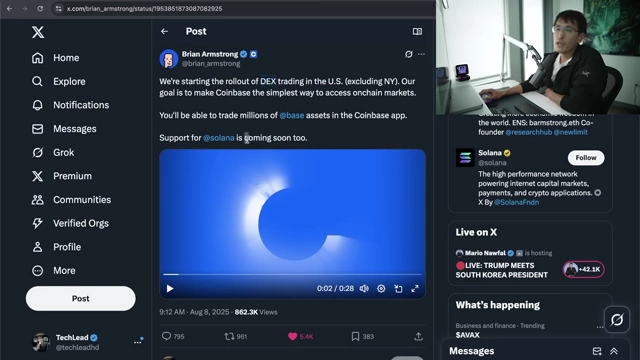Click the DEX link in the post text
Viewport: 640px width, 360px height.
(x=268, y=81)
